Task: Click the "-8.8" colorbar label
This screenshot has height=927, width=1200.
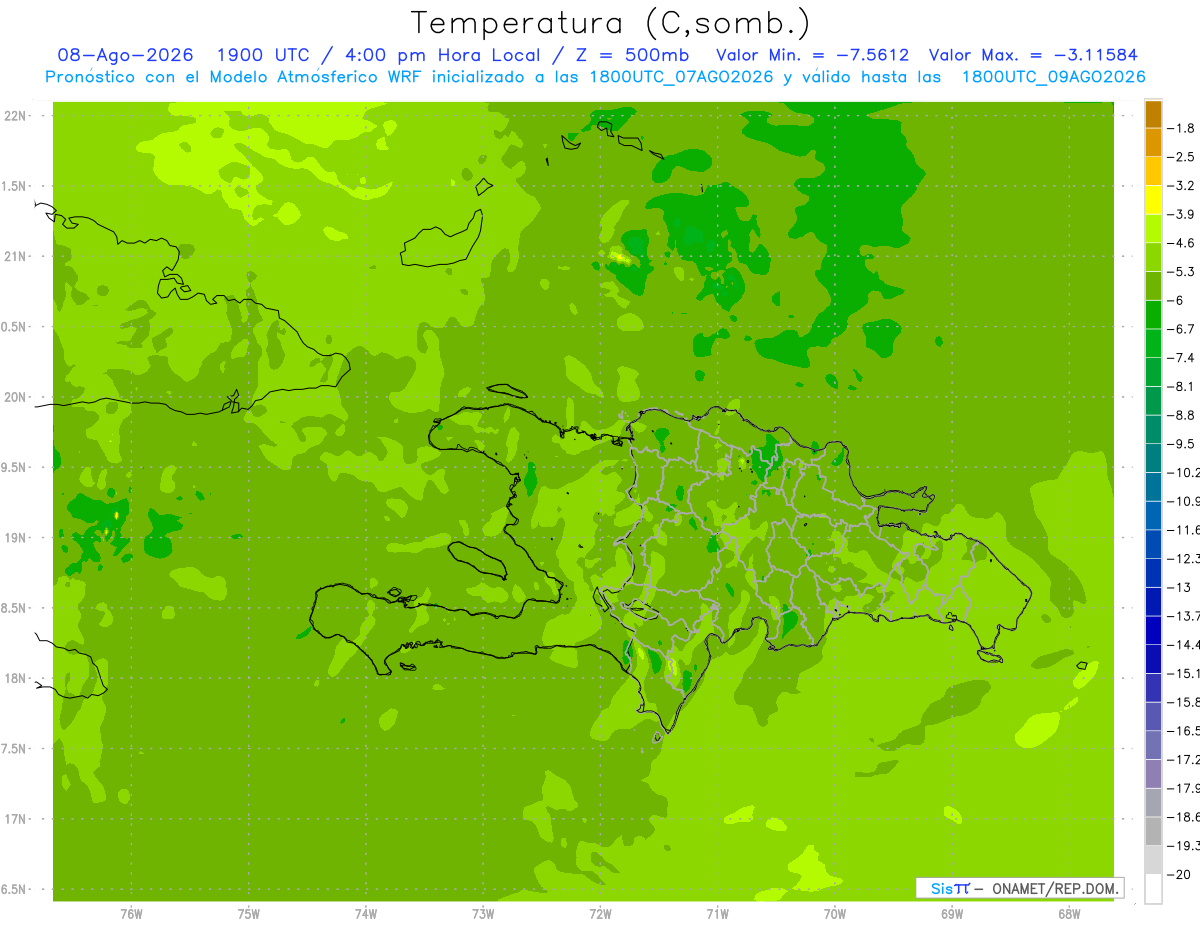Action: [1181, 415]
